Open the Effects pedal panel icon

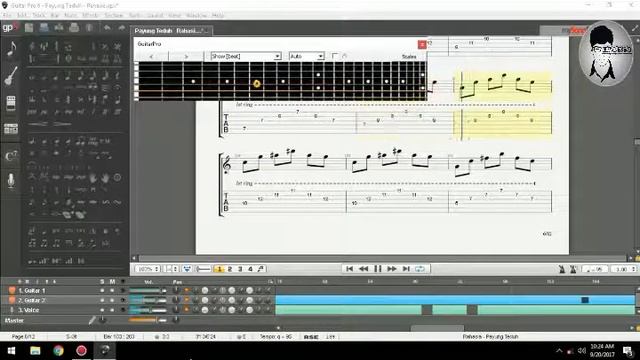11,103
